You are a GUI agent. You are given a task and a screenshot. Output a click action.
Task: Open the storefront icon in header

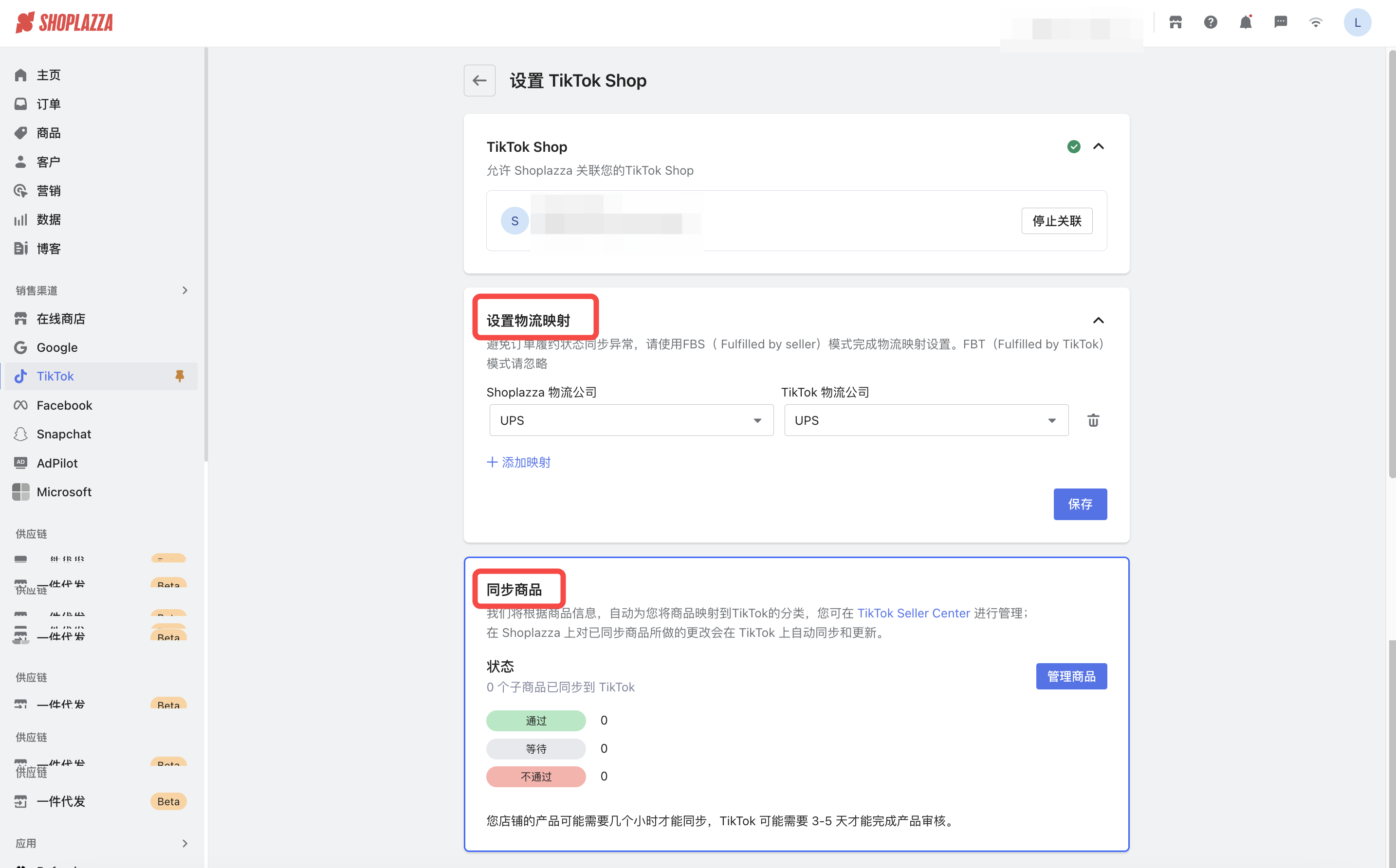1175,22
